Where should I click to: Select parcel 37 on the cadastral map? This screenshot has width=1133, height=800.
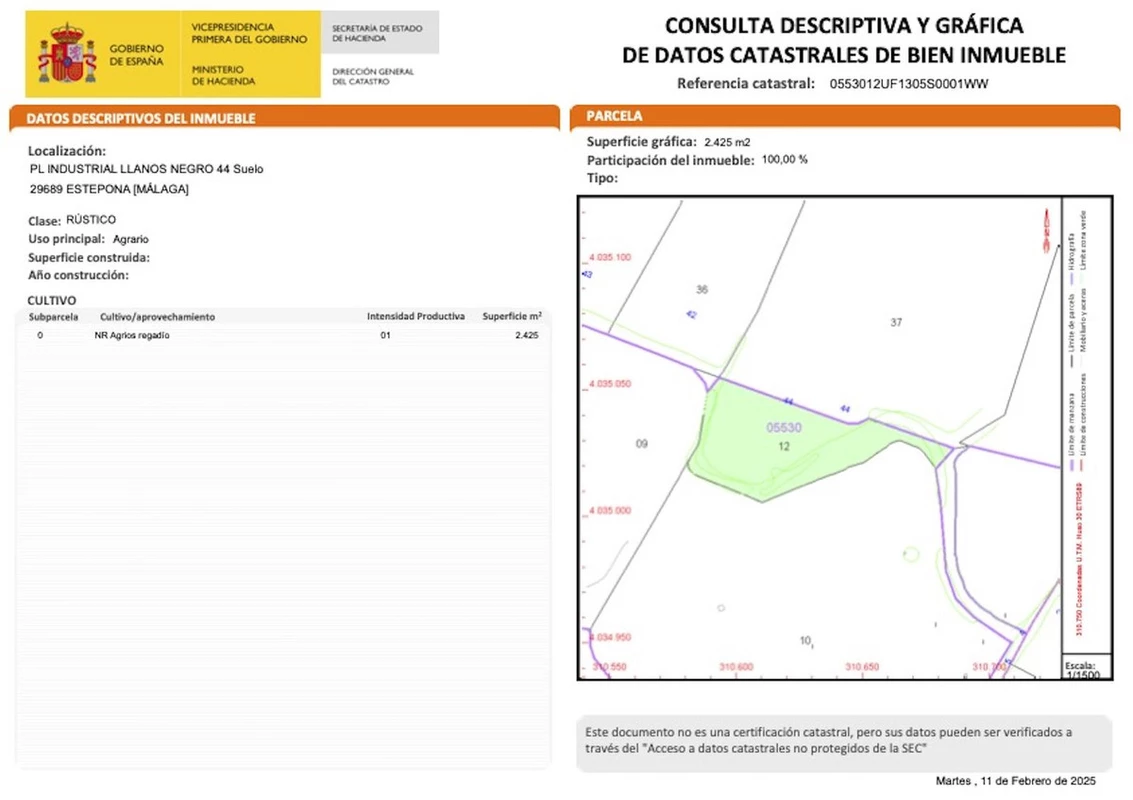point(896,321)
